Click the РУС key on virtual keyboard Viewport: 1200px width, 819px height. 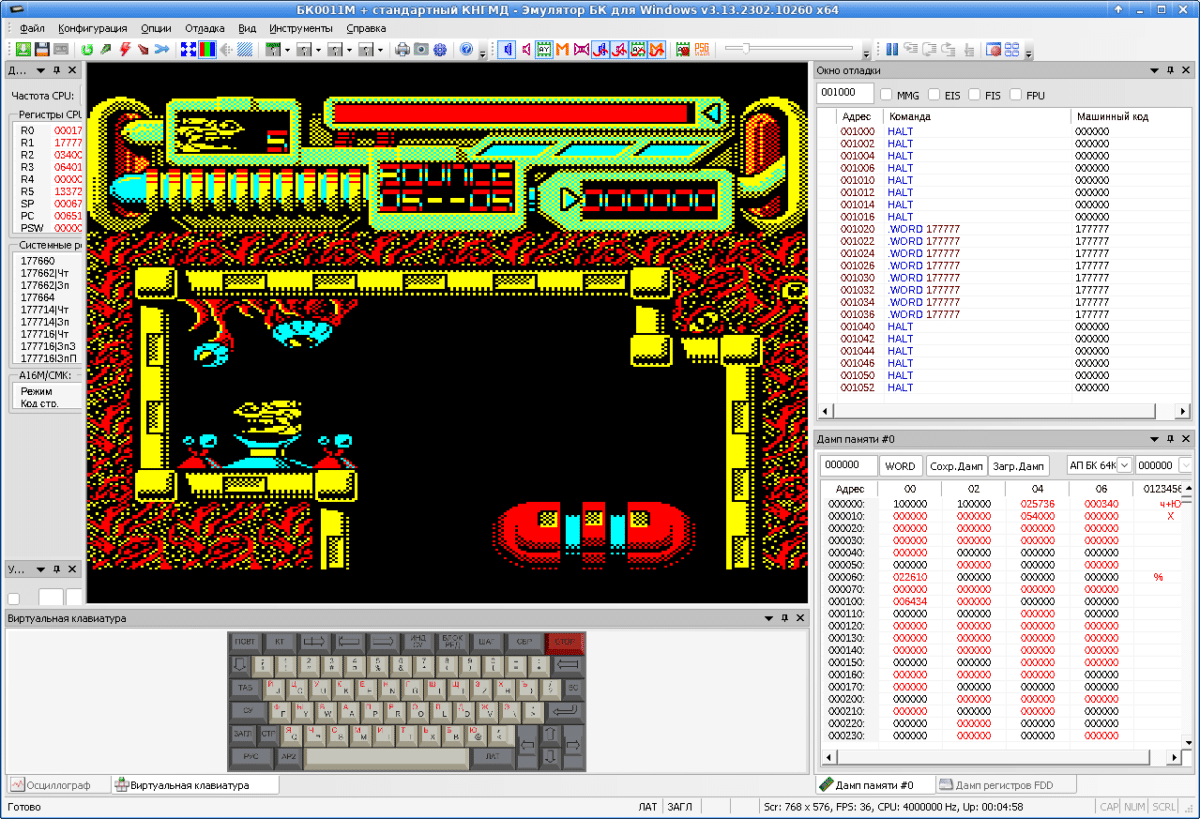[250, 757]
